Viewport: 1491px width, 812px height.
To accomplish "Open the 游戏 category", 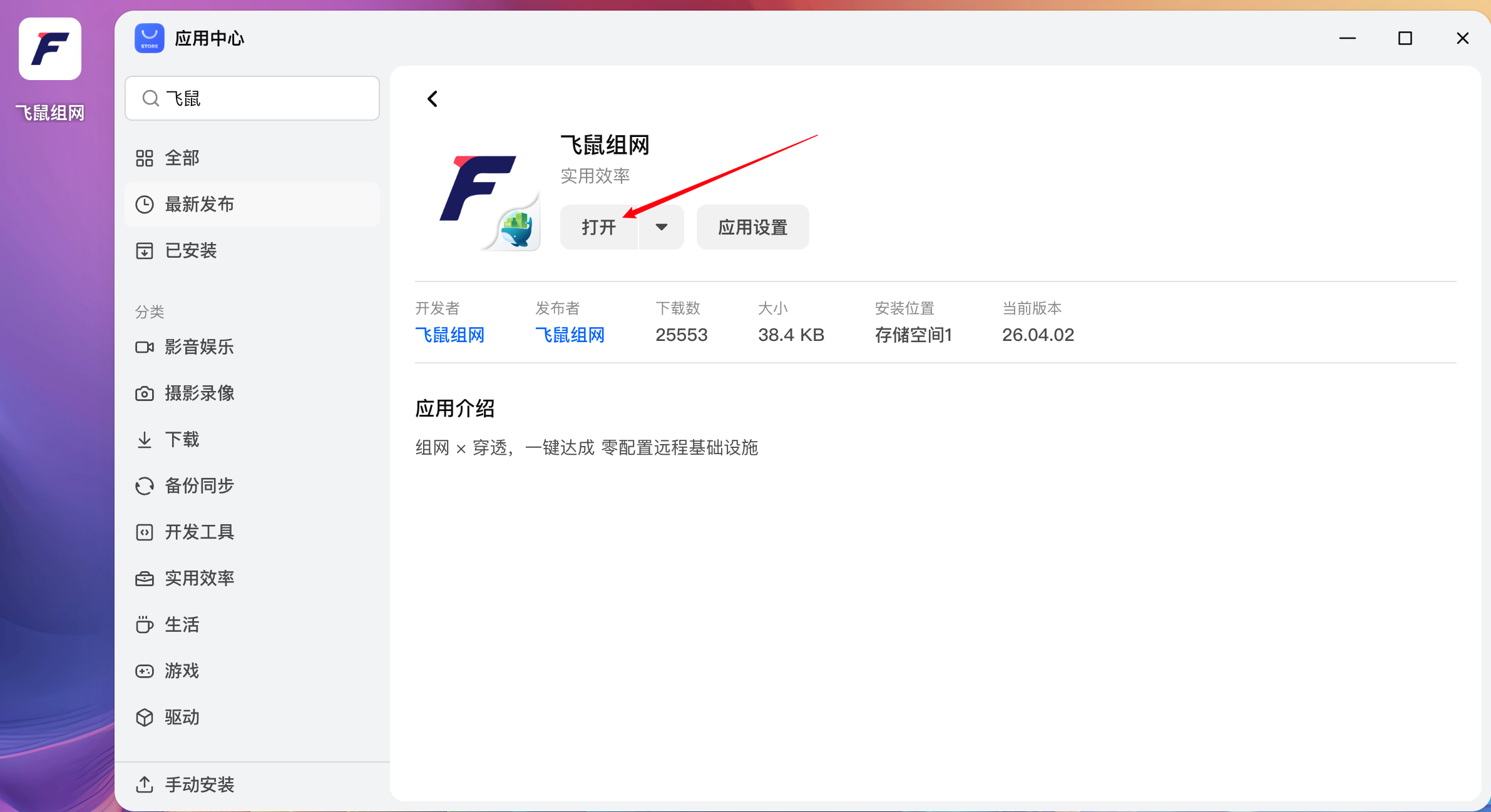I will (252, 671).
